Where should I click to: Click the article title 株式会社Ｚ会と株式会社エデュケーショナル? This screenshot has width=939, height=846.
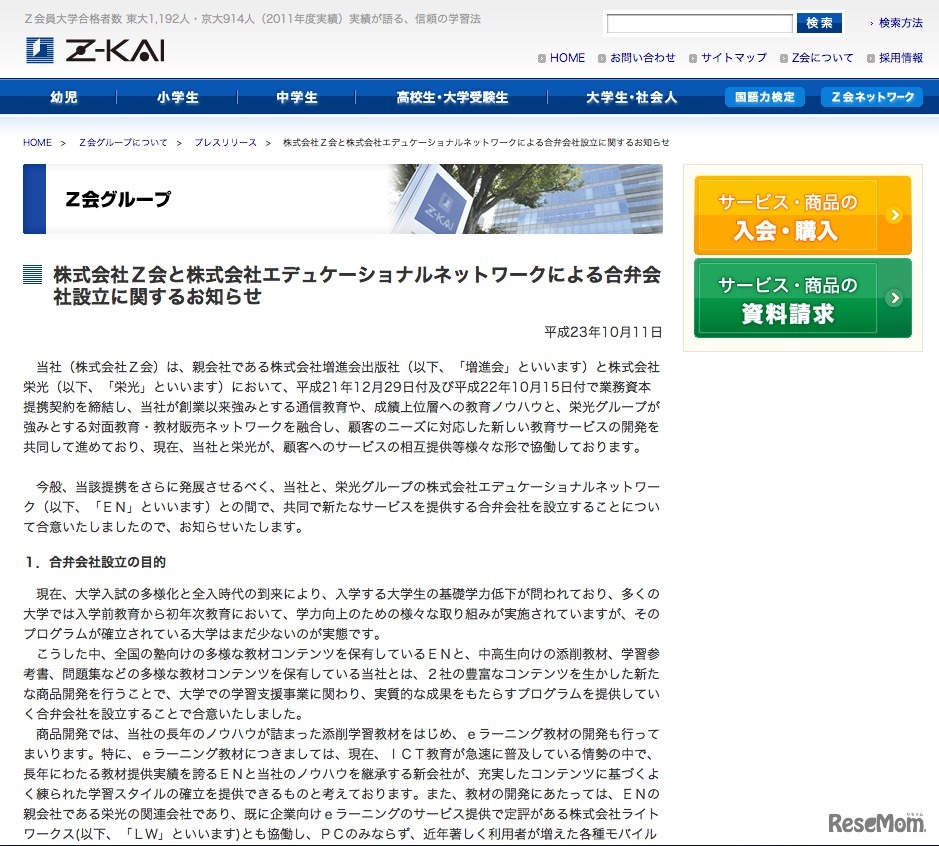(x=357, y=285)
